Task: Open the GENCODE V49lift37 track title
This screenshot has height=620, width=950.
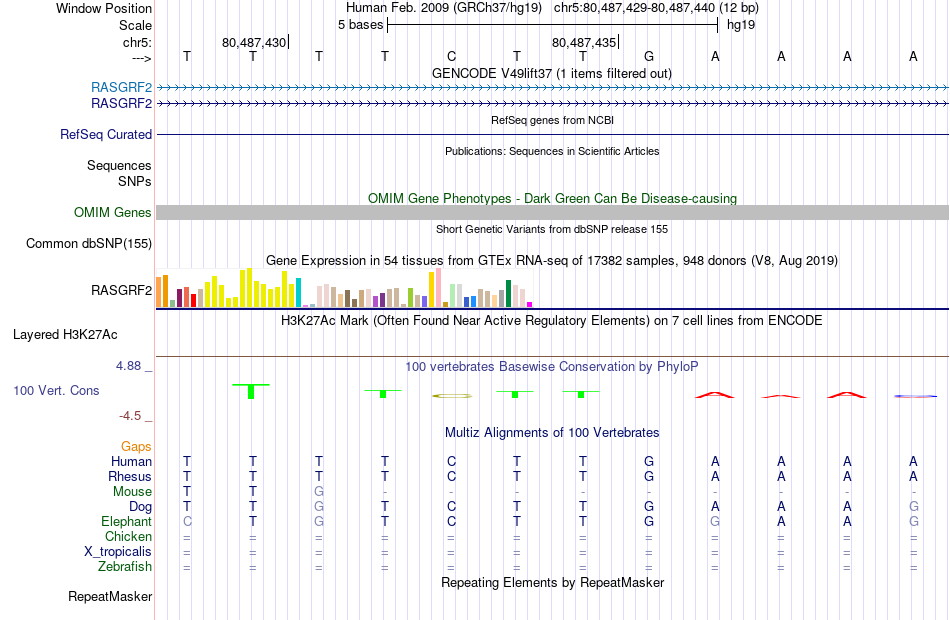Action: coord(552,73)
